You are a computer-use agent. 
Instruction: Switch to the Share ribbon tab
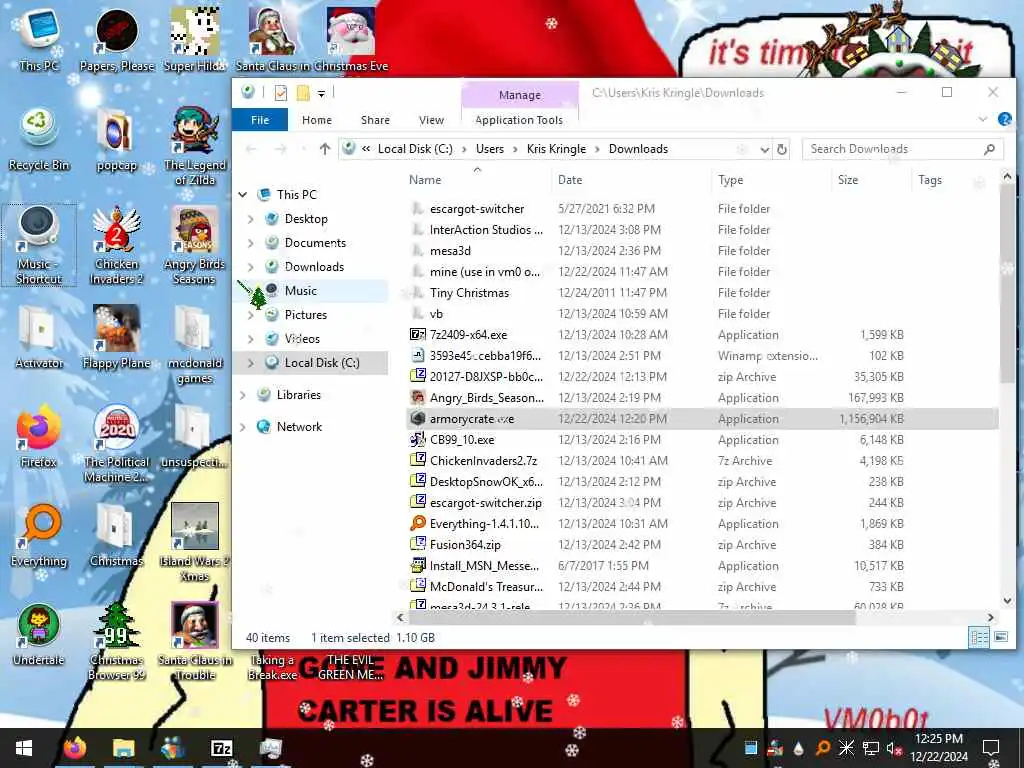point(376,120)
